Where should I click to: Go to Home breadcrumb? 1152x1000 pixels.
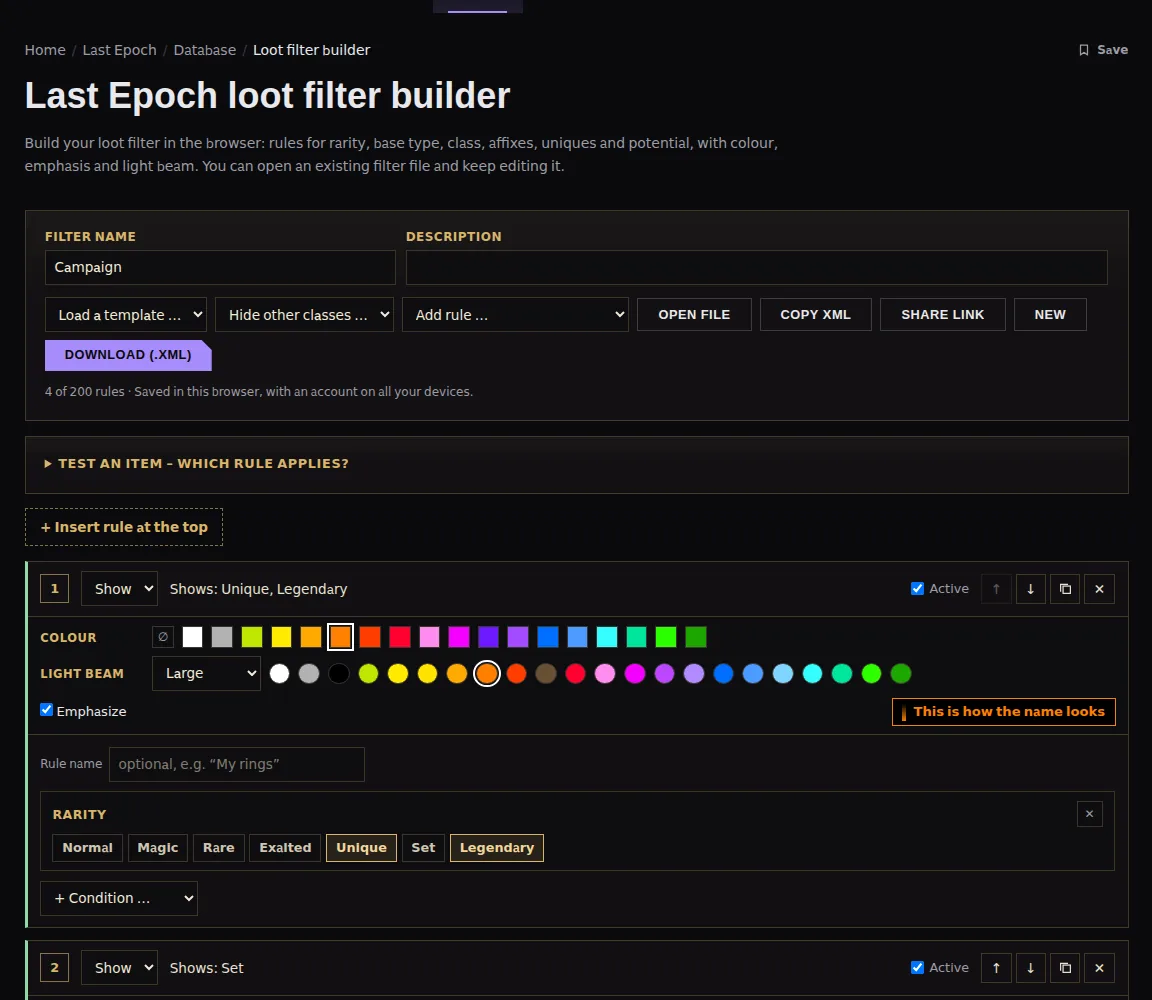pos(45,50)
